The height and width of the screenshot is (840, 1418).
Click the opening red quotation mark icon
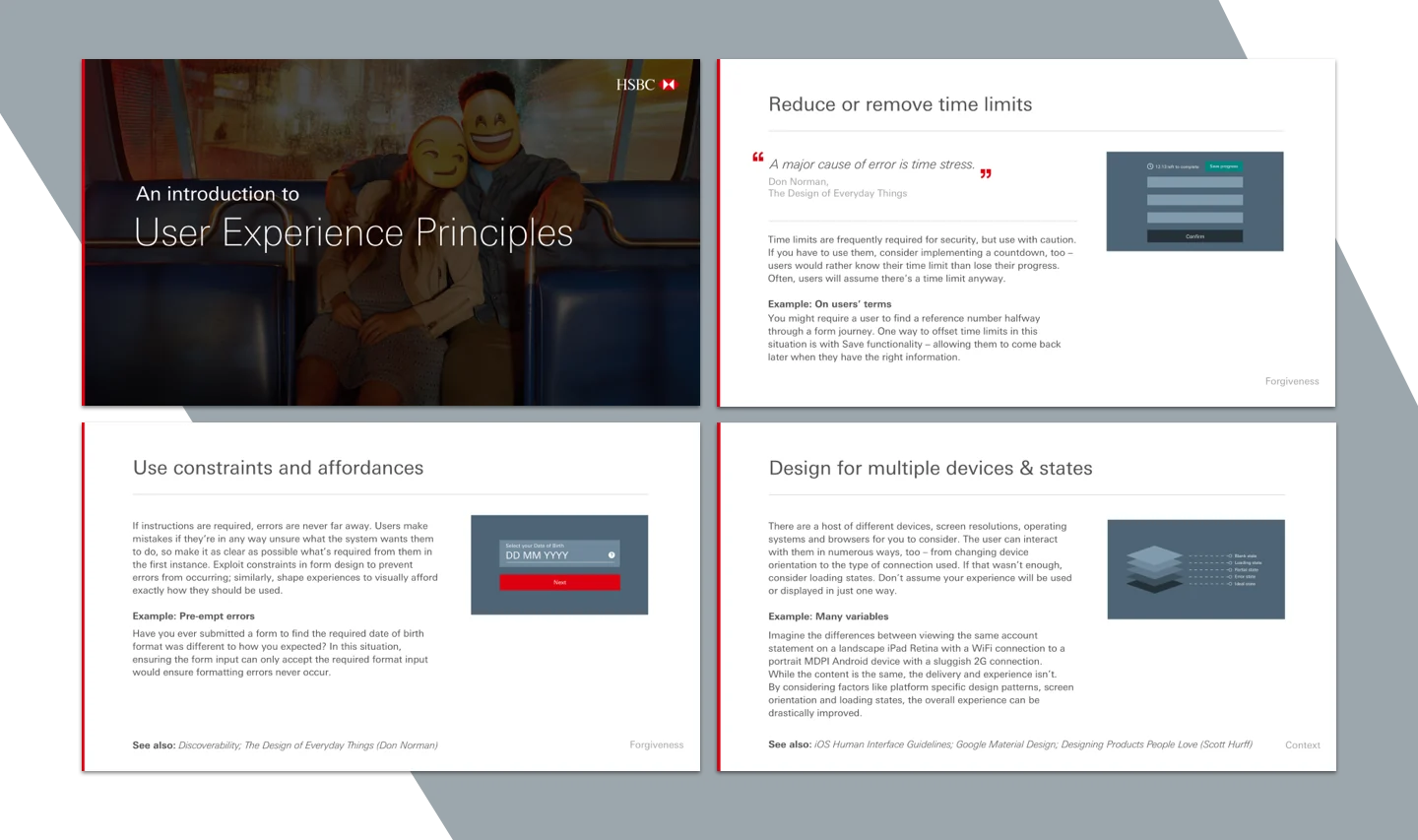pyautogui.click(x=758, y=157)
